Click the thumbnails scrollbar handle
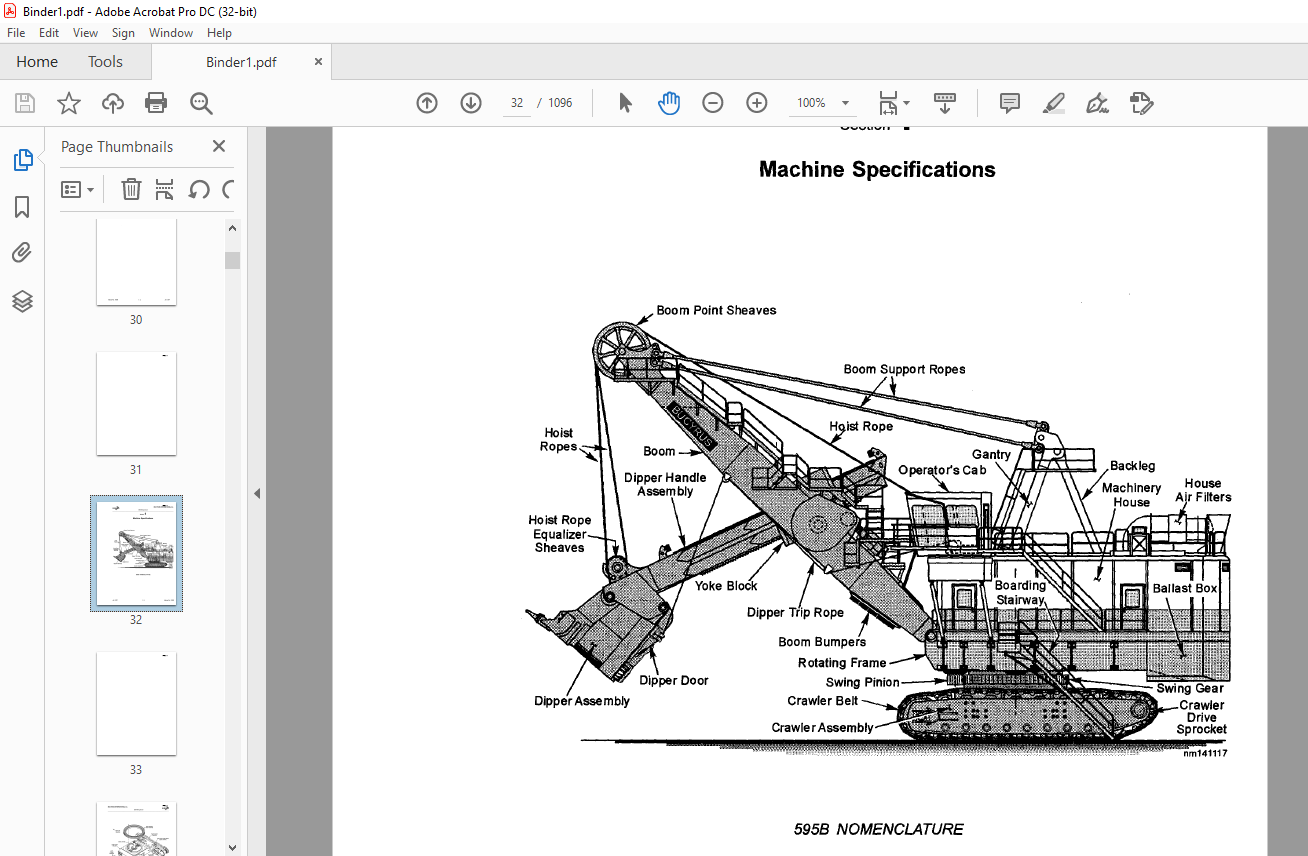1308x856 pixels. (x=232, y=260)
